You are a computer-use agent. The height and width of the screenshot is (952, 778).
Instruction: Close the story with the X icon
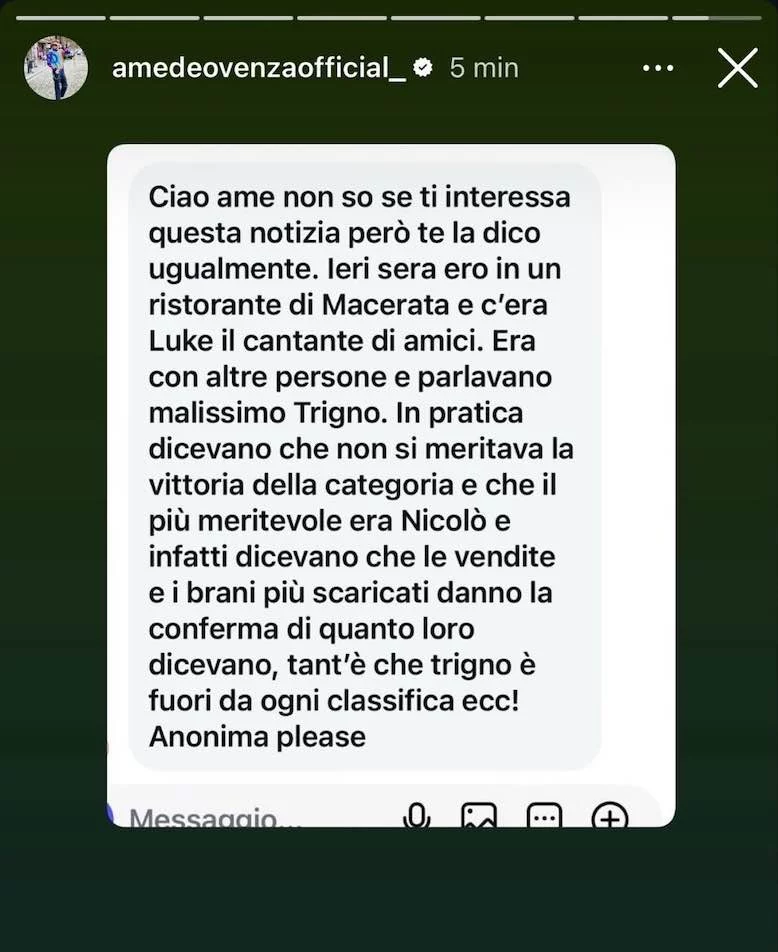tap(737, 68)
